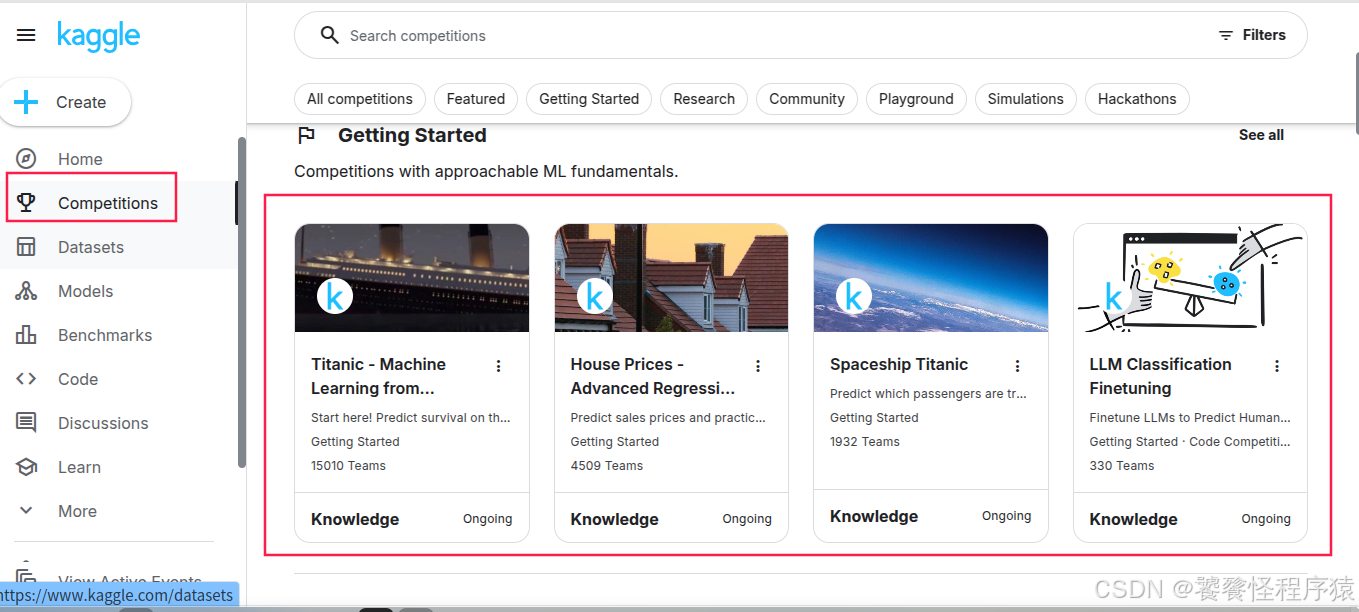Click the Competitions trophy icon
The height and width of the screenshot is (612, 1359).
click(26, 203)
